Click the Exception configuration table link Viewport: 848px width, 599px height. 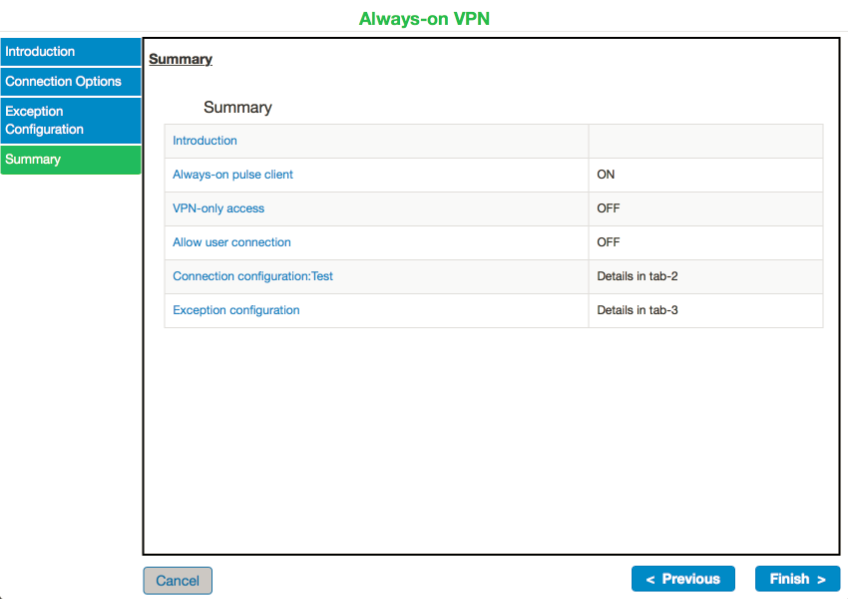(236, 311)
